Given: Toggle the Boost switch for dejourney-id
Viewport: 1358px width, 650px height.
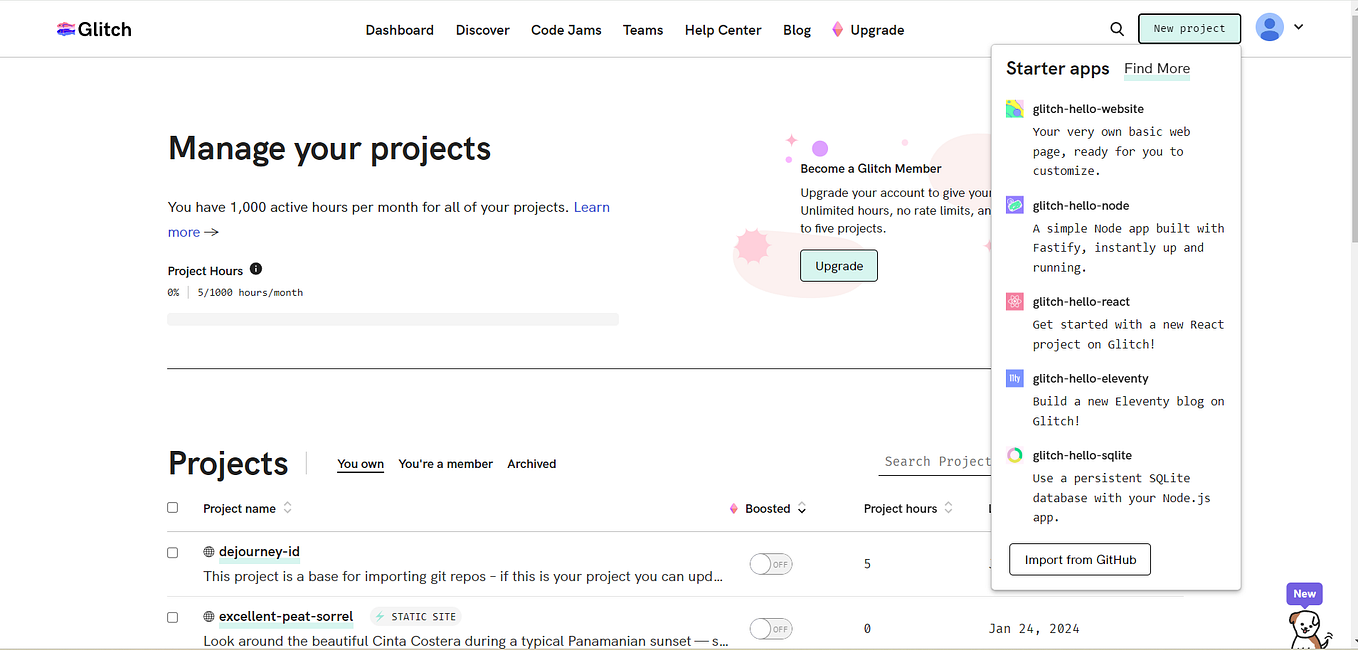Looking at the screenshot, I should click(770, 564).
